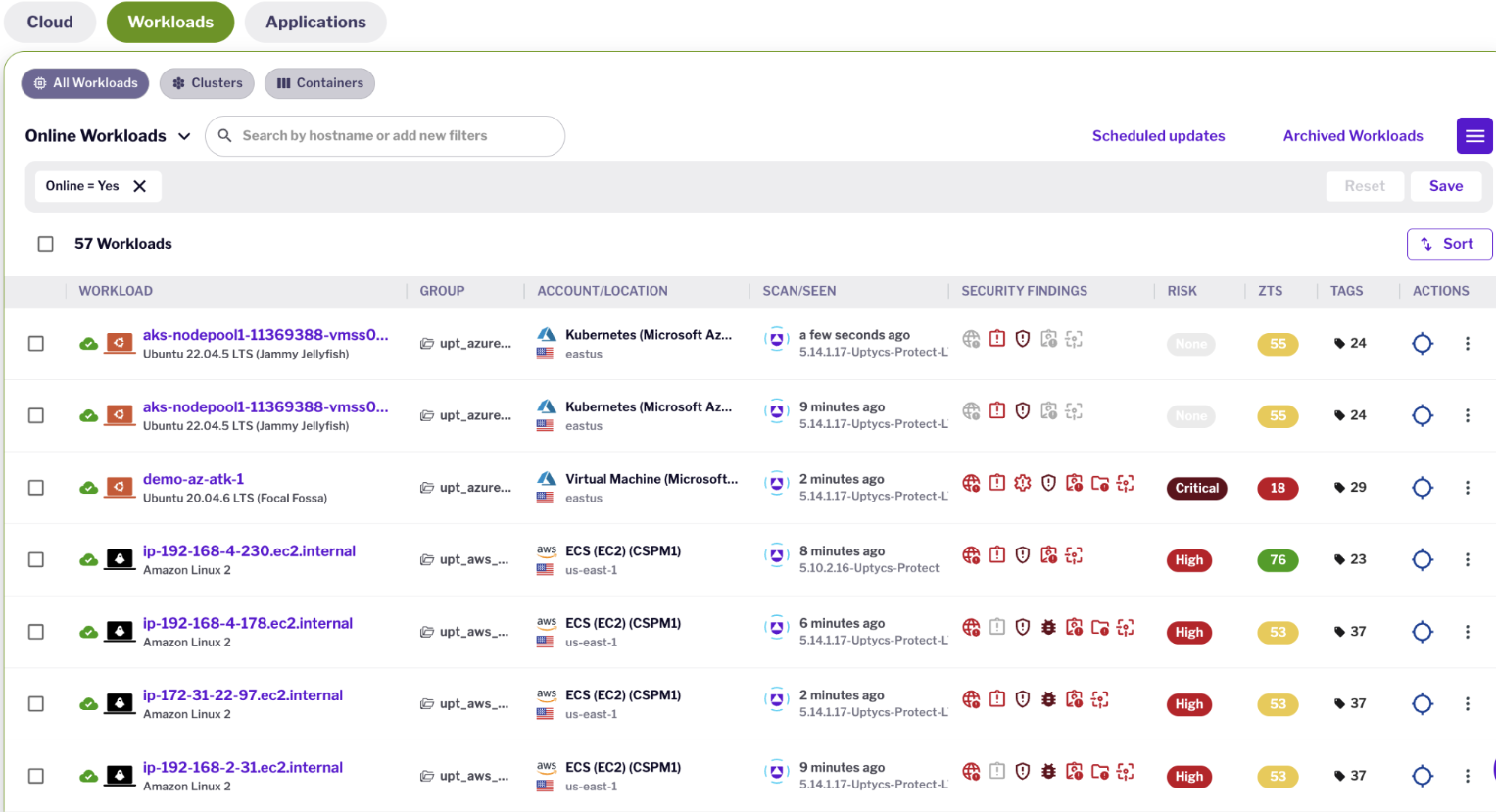Switch to the Clusters sub-tab
The width and height of the screenshot is (1496, 812).
tap(207, 83)
